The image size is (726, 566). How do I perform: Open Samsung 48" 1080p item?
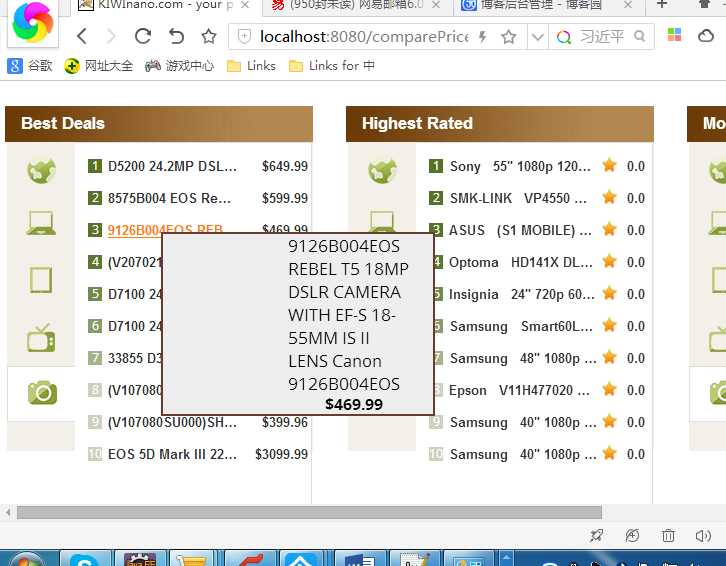(x=523, y=358)
